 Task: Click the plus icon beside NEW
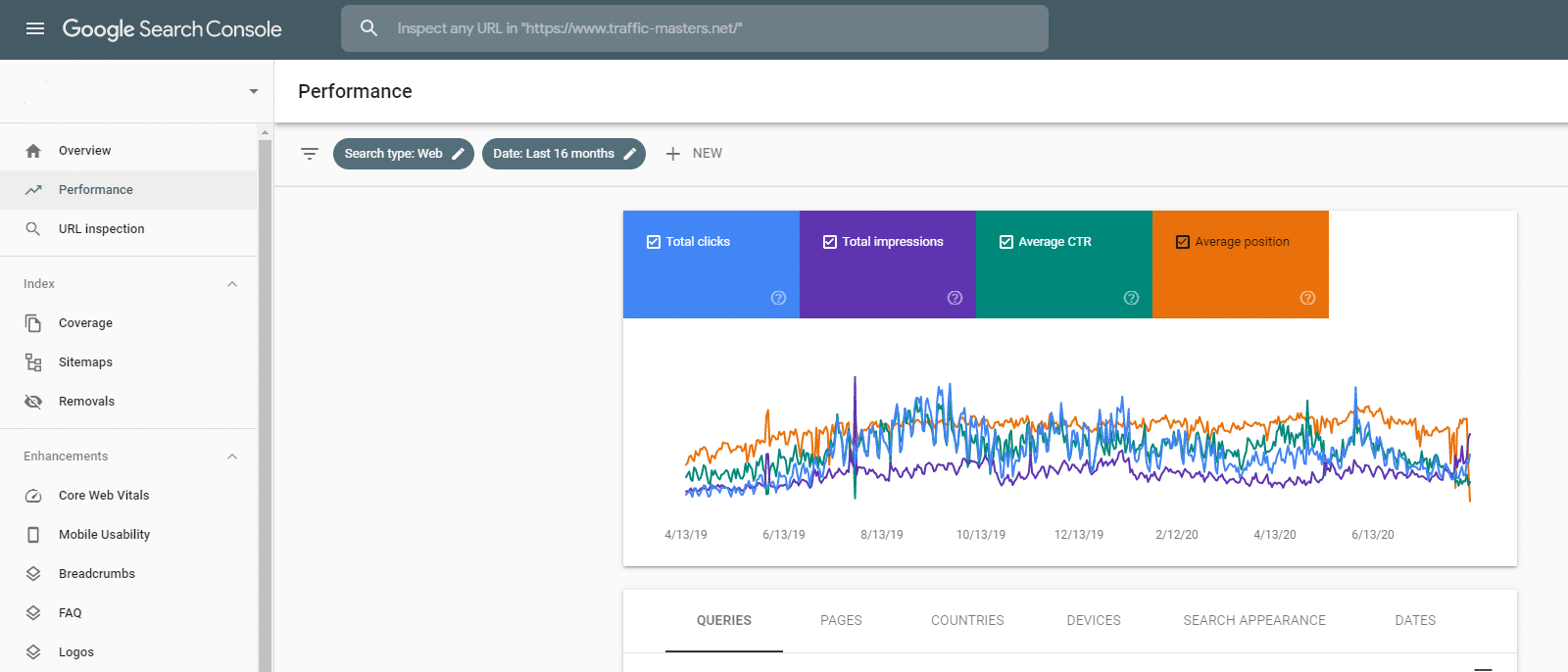coord(673,154)
